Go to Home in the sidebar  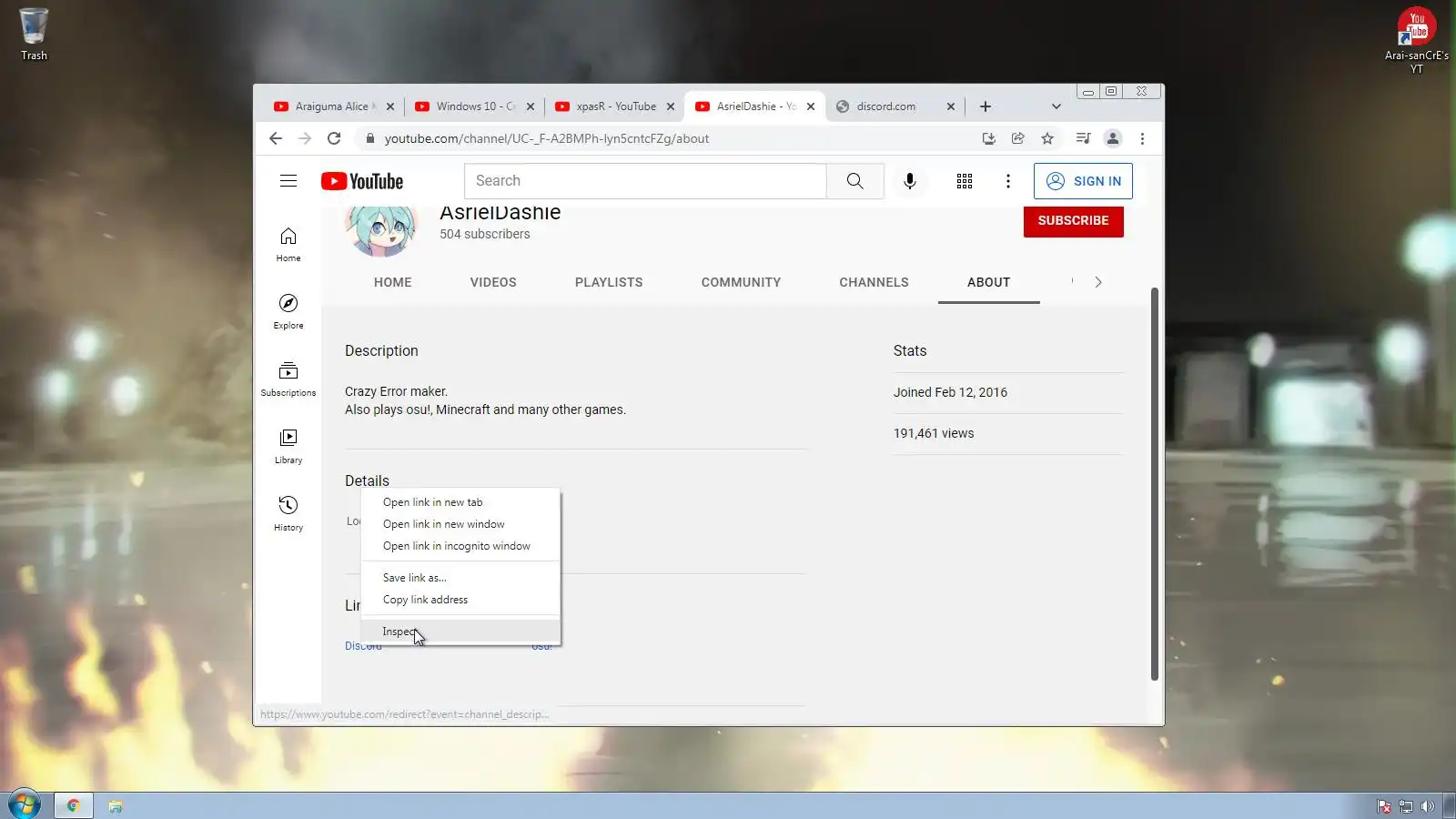tap(288, 245)
